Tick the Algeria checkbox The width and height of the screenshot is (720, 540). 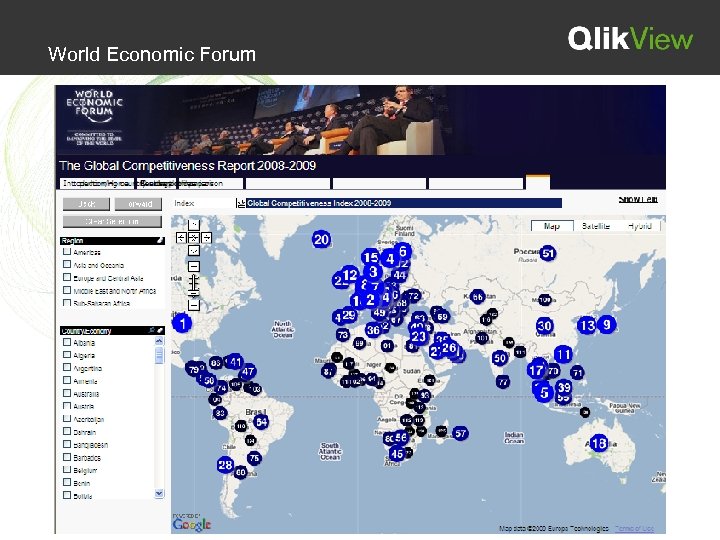click(x=67, y=355)
